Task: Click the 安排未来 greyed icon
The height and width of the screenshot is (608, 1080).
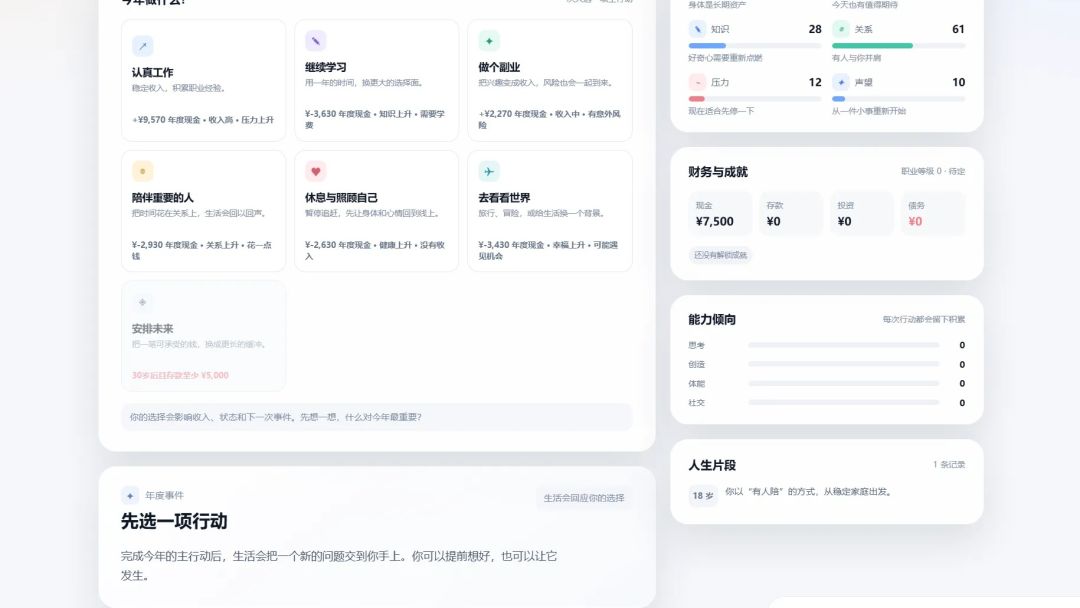Action: tap(143, 302)
